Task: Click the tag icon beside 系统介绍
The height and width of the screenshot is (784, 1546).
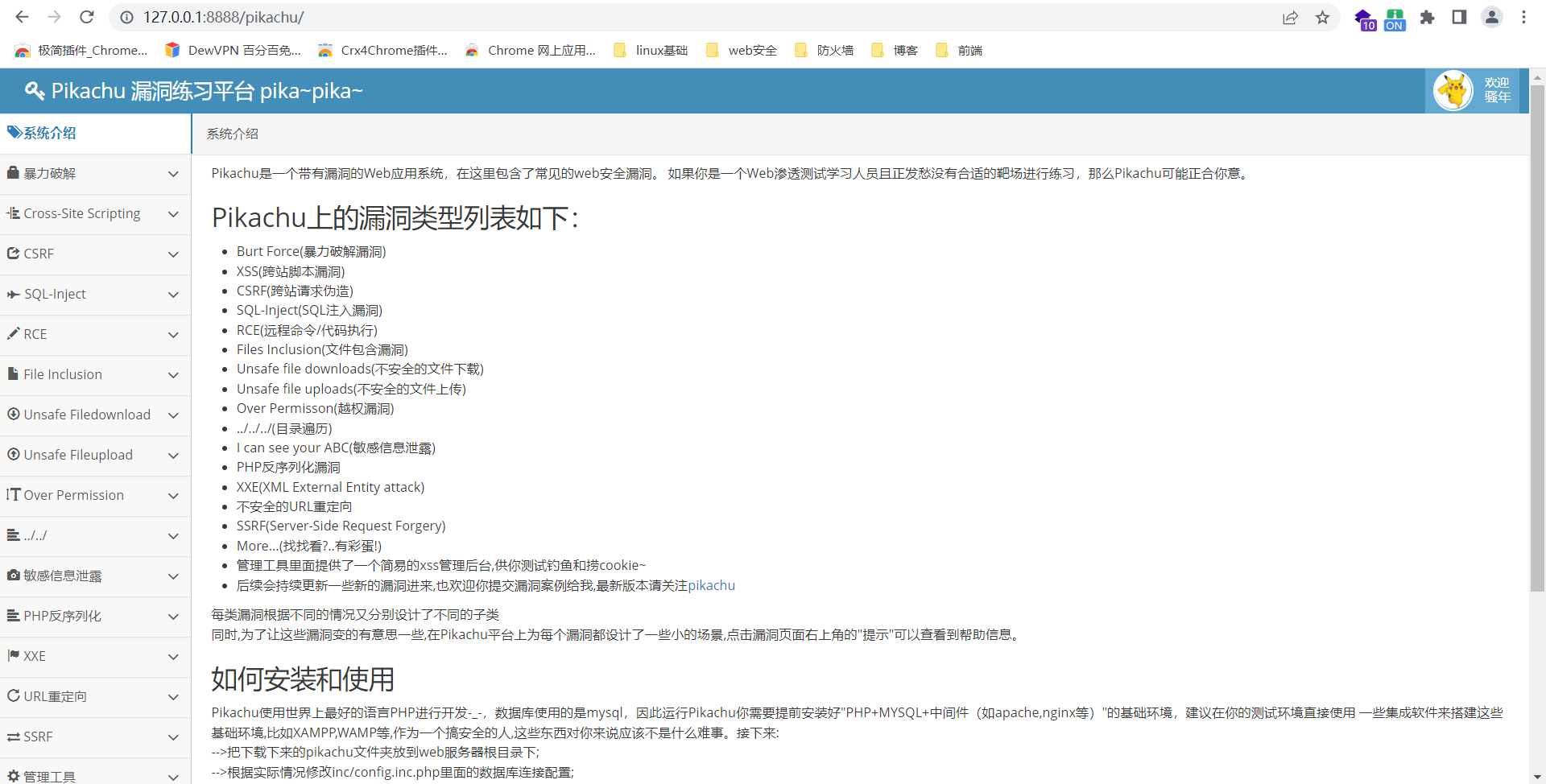Action: (14, 132)
